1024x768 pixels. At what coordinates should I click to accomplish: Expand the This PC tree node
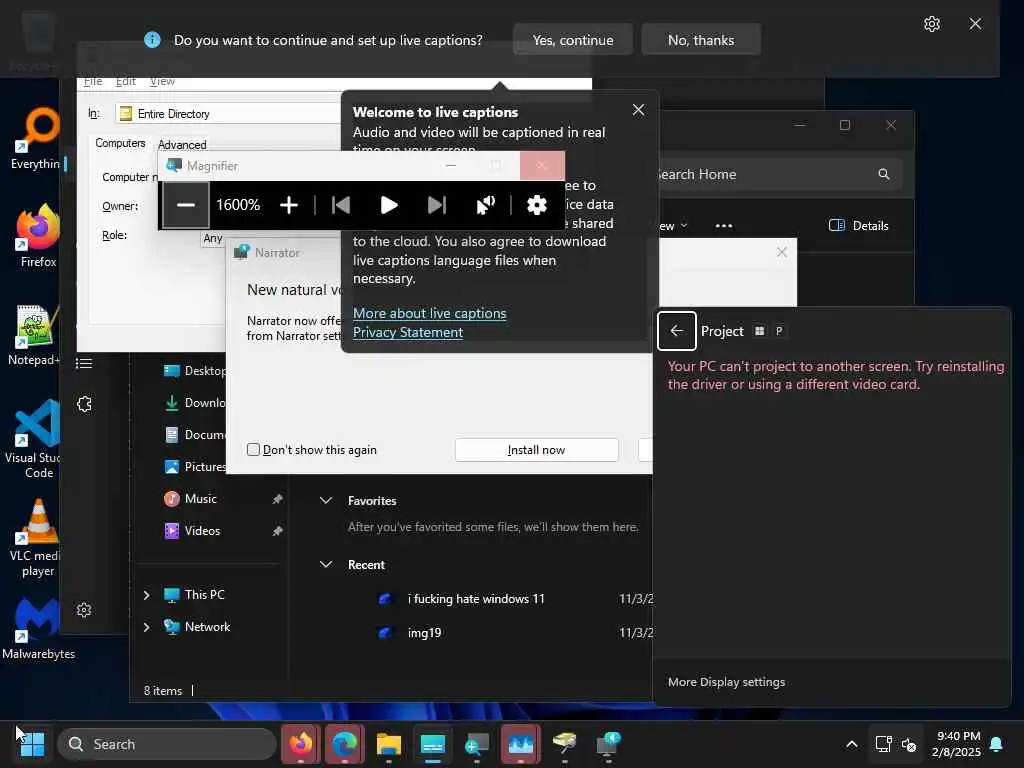coord(146,595)
